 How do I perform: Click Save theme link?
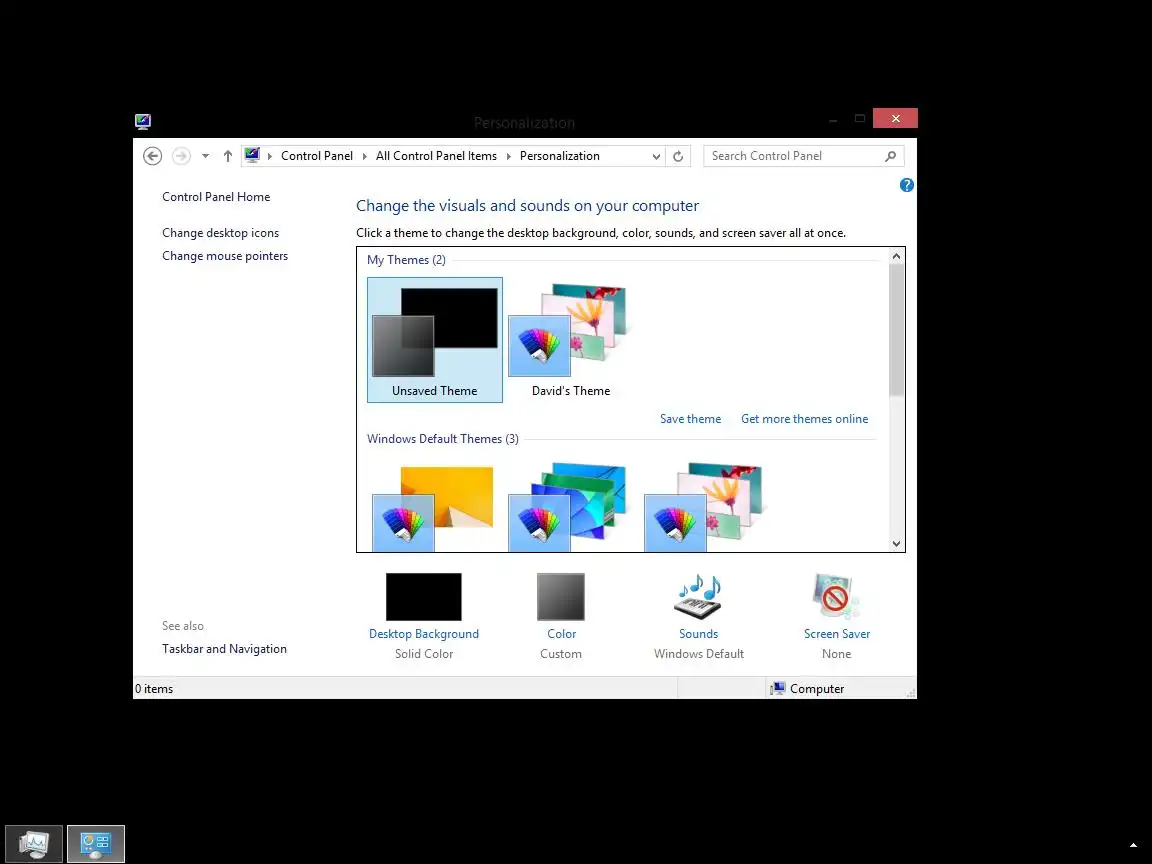click(x=691, y=419)
